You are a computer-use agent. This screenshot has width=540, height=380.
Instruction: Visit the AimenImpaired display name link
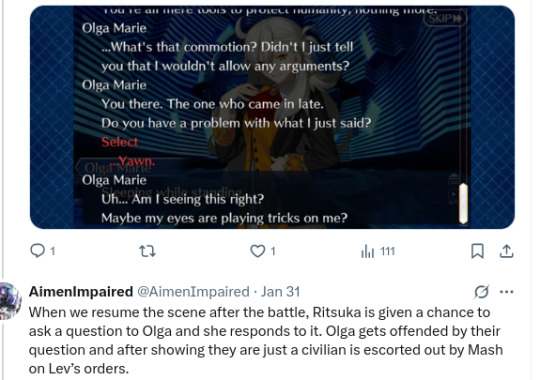click(81, 292)
